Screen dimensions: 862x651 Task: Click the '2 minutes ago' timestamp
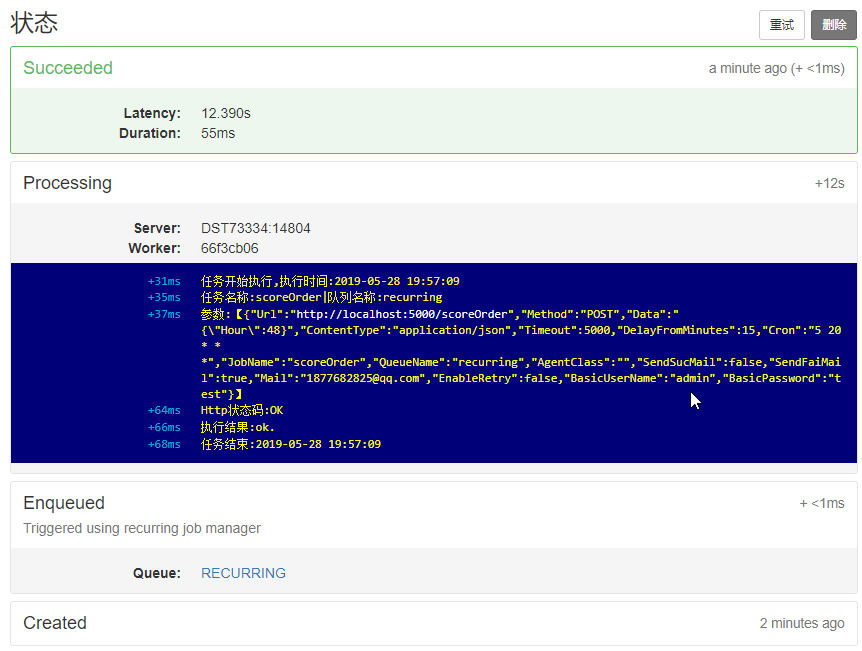[x=801, y=623]
